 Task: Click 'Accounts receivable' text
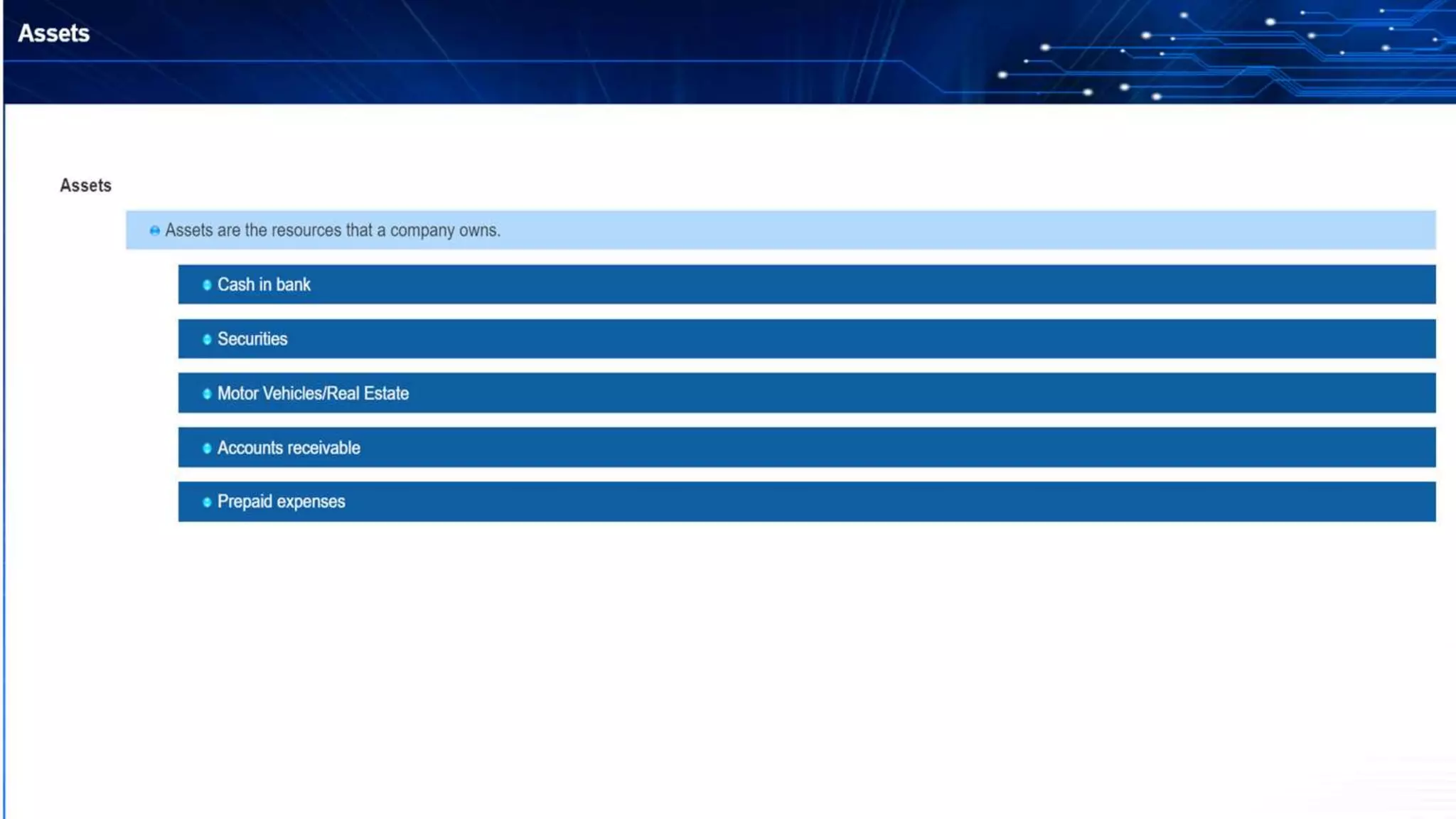tap(289, 448)
